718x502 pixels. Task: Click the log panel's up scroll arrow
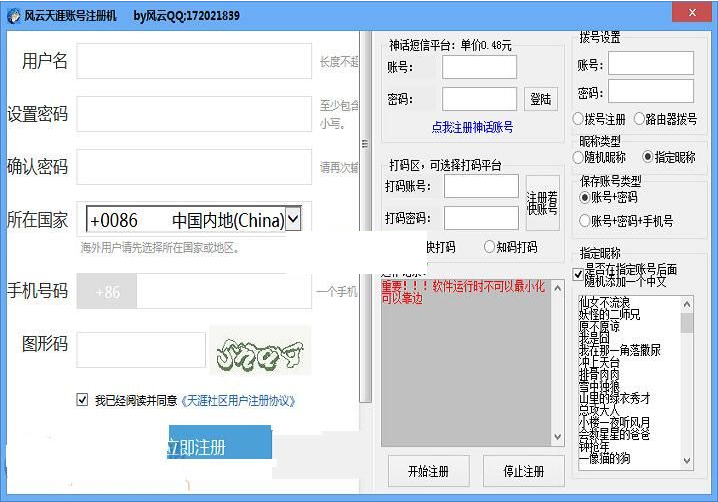click(557, 288)
